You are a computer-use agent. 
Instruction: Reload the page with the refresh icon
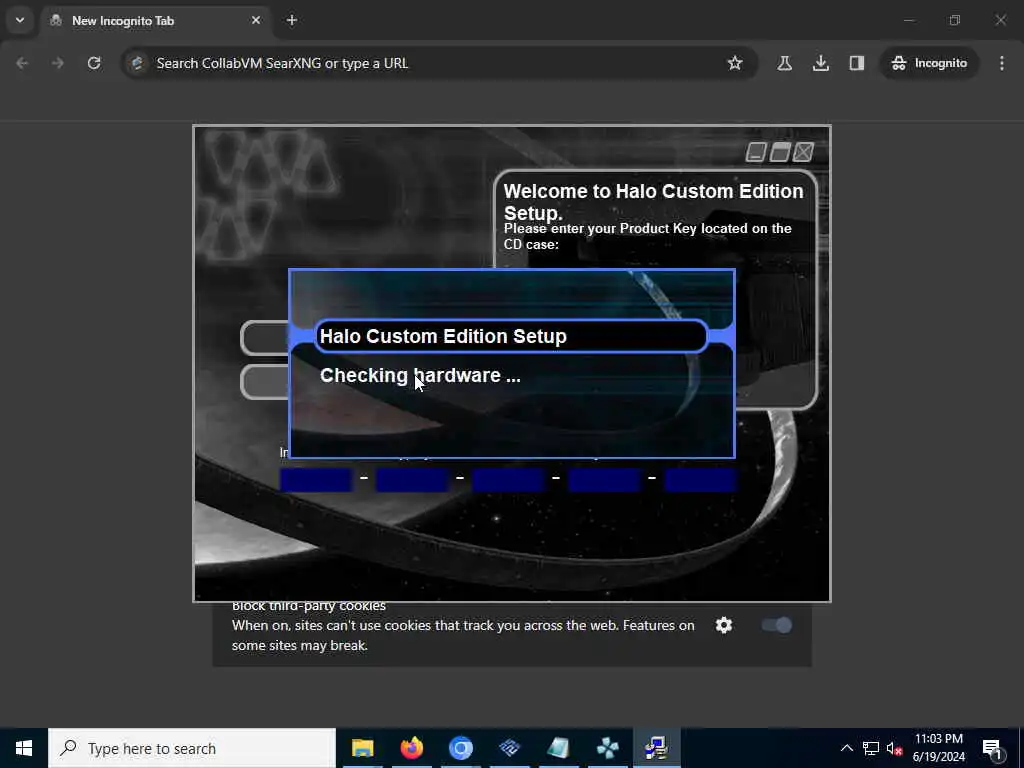[94, 63]
